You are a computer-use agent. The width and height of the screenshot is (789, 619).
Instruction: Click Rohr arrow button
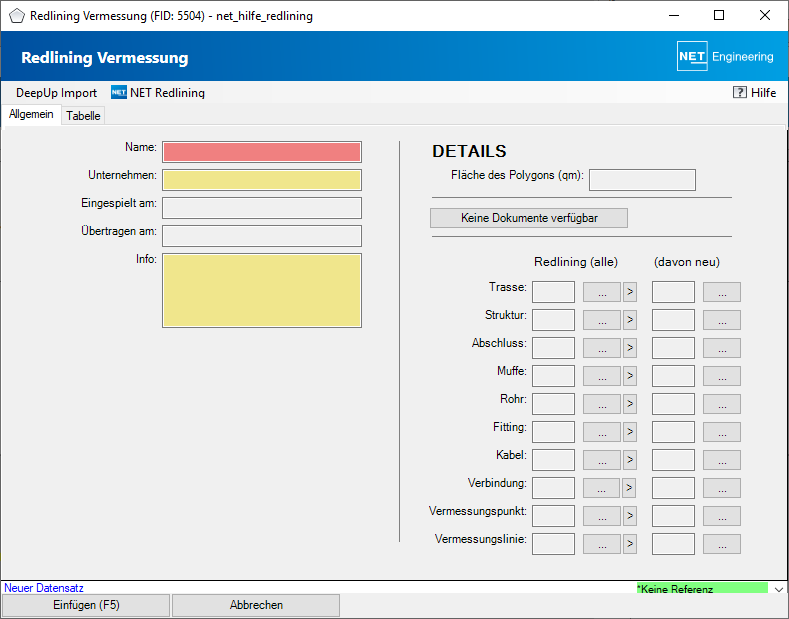tap(629, 404)
